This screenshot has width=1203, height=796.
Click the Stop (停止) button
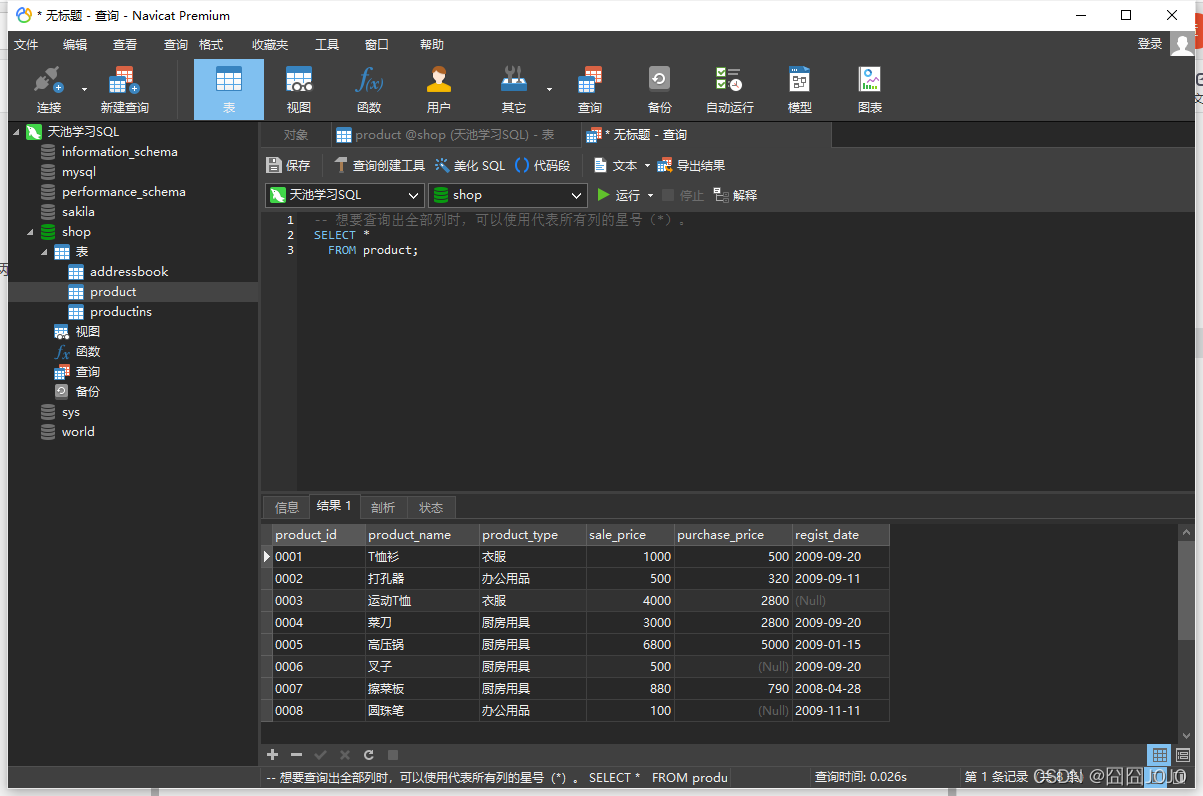tap(683, 195)
